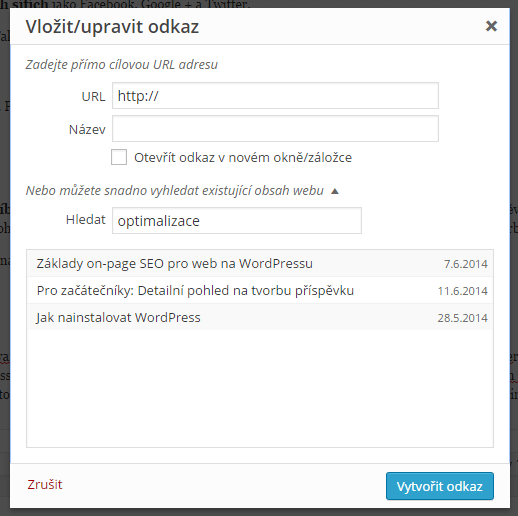Viewport: 518px width, 516px height.
Task: Choose the 'Jak nainstalovat WordPress' search result
Action: 260,317
